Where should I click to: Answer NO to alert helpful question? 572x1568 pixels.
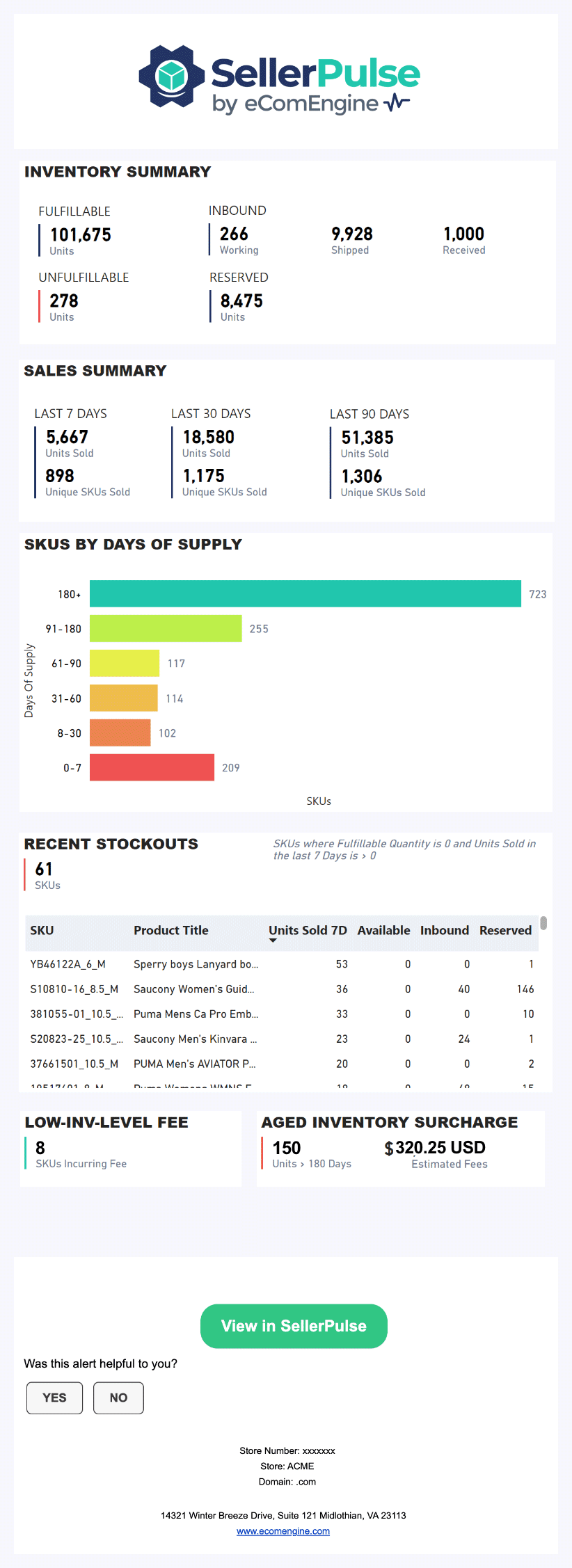point(118,1398)
